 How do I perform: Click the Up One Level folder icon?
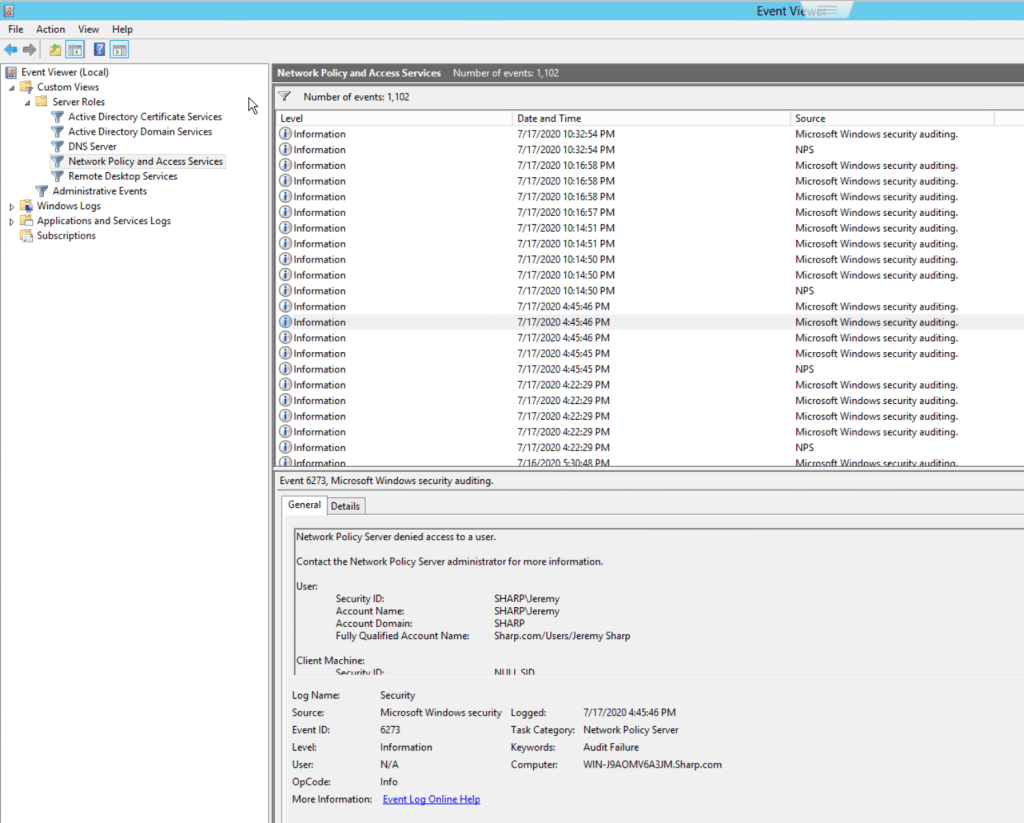[x=55, y=49]
